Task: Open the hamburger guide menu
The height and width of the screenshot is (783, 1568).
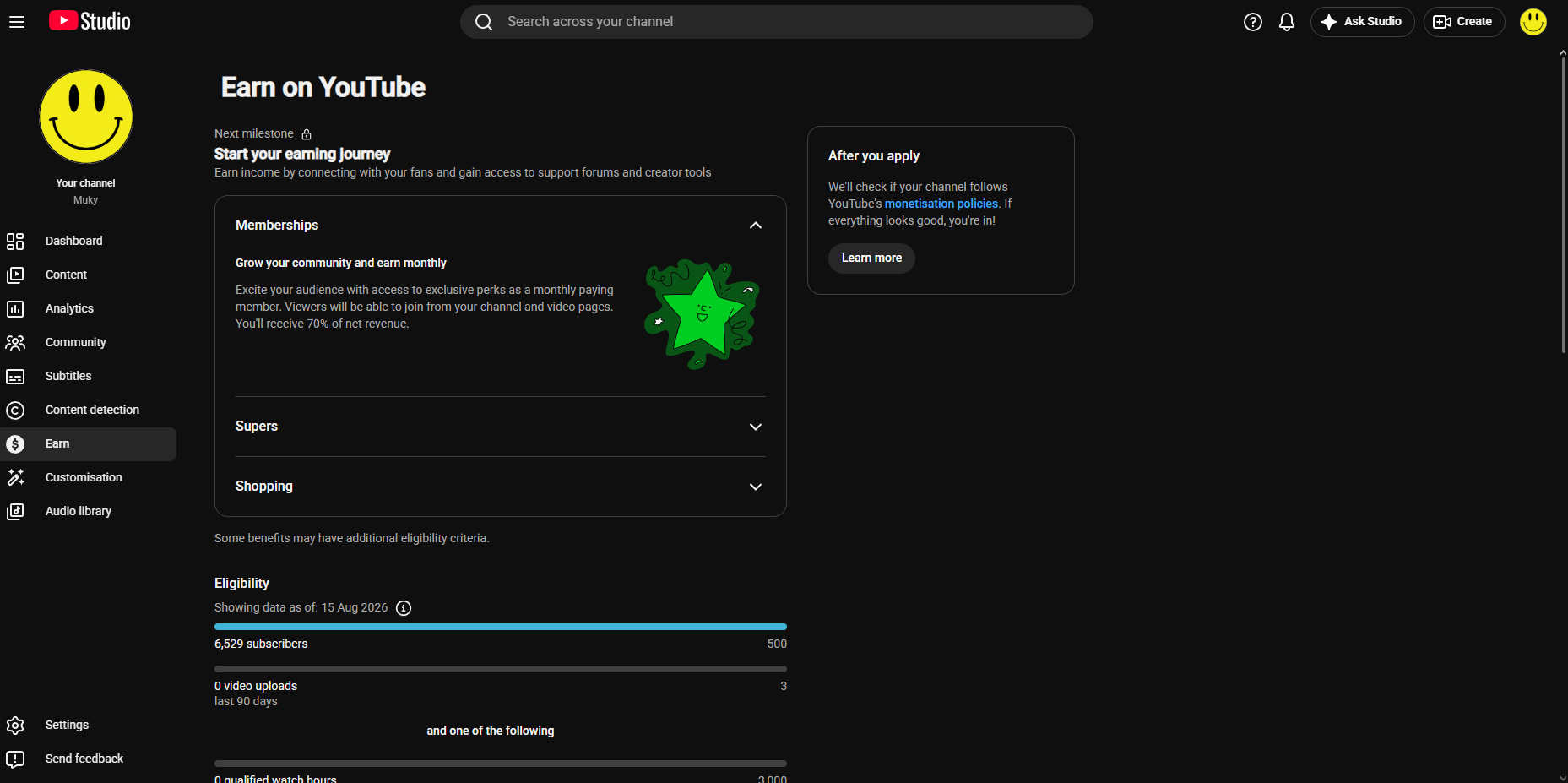Action: (17, 22)
